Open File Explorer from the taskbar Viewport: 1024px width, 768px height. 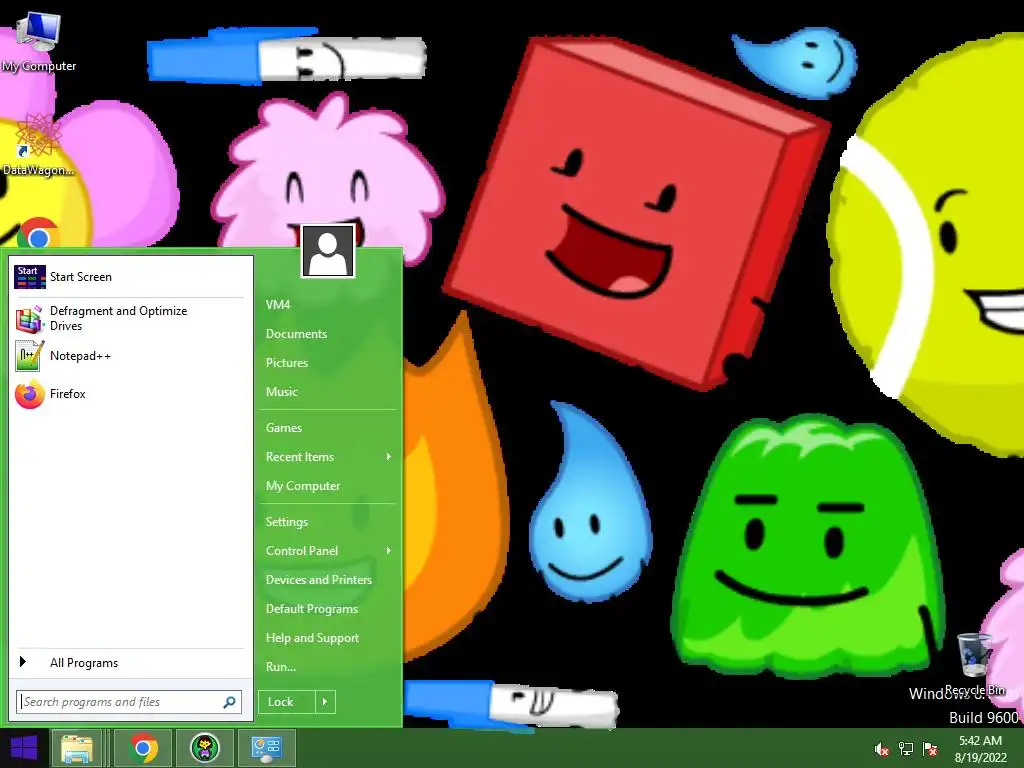[76, 748]
